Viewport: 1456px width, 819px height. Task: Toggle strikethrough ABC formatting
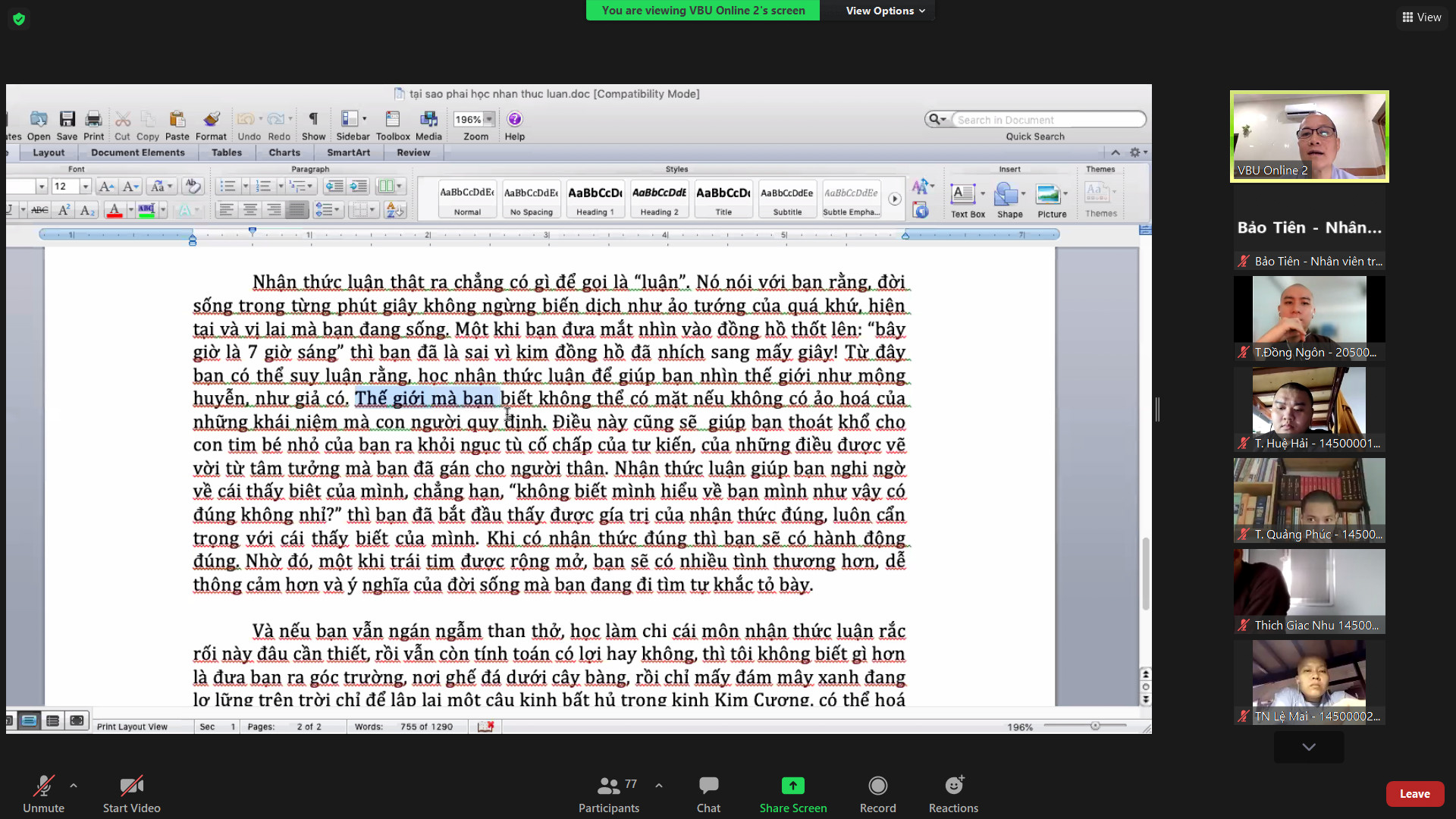40,210
